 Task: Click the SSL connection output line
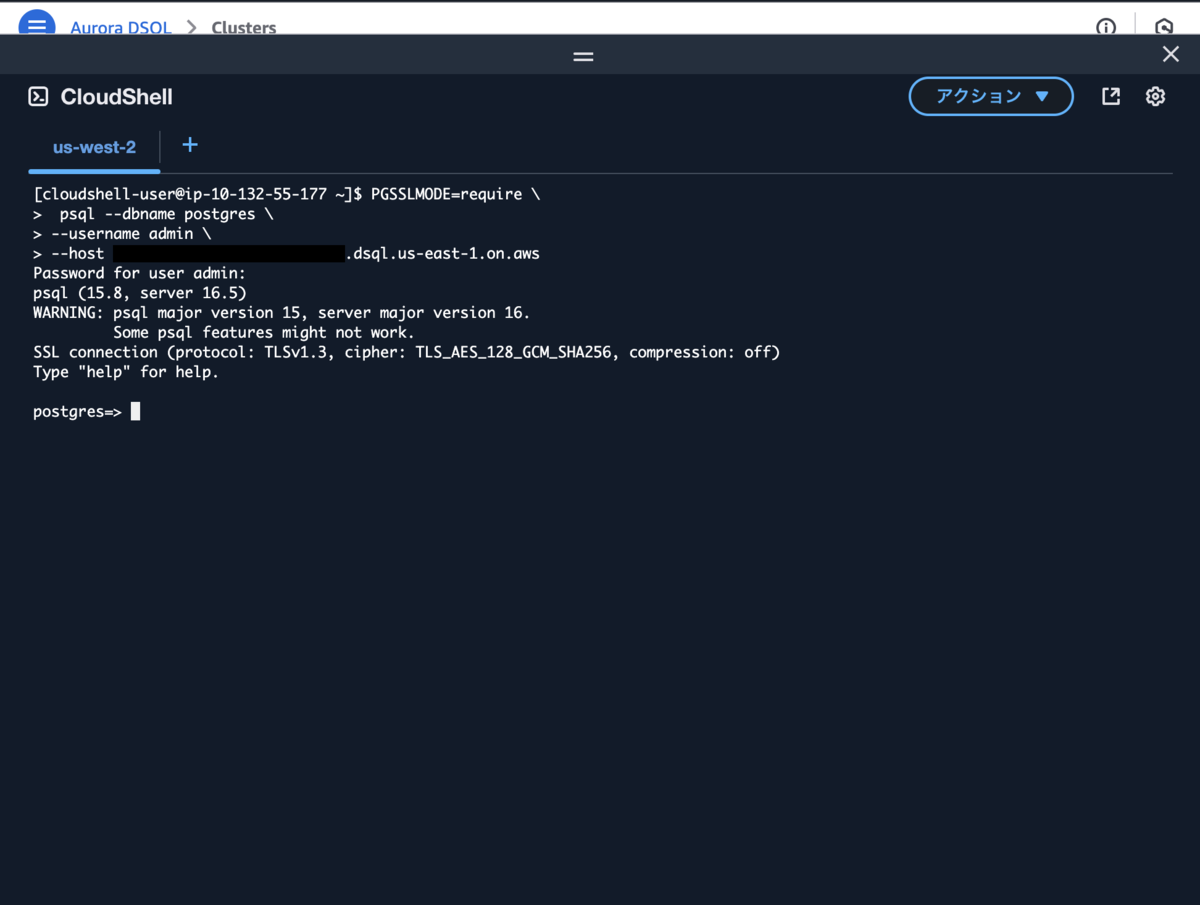[x=406, y=352]
